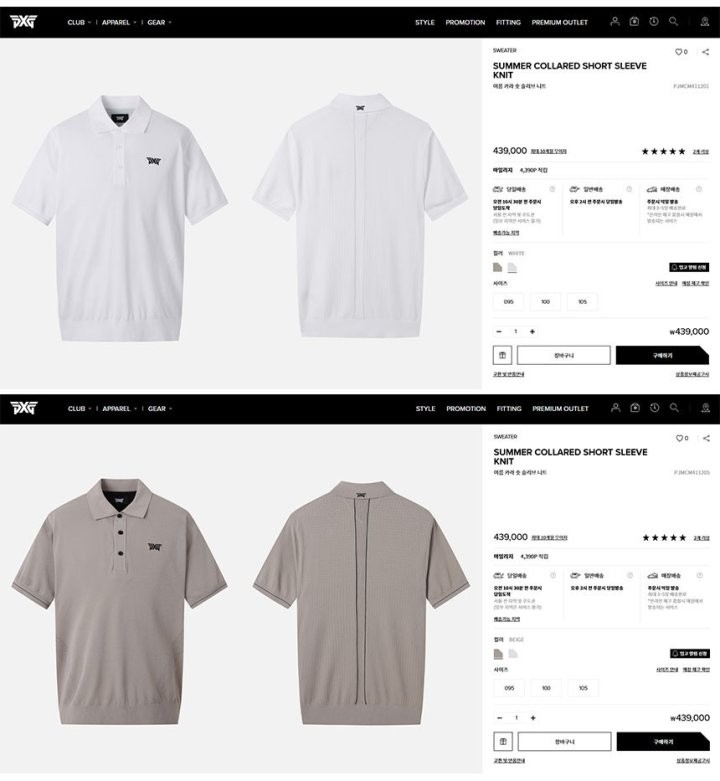
Task: Open PREMIUM OUTLET in the lower header
Action: point(560,408)
